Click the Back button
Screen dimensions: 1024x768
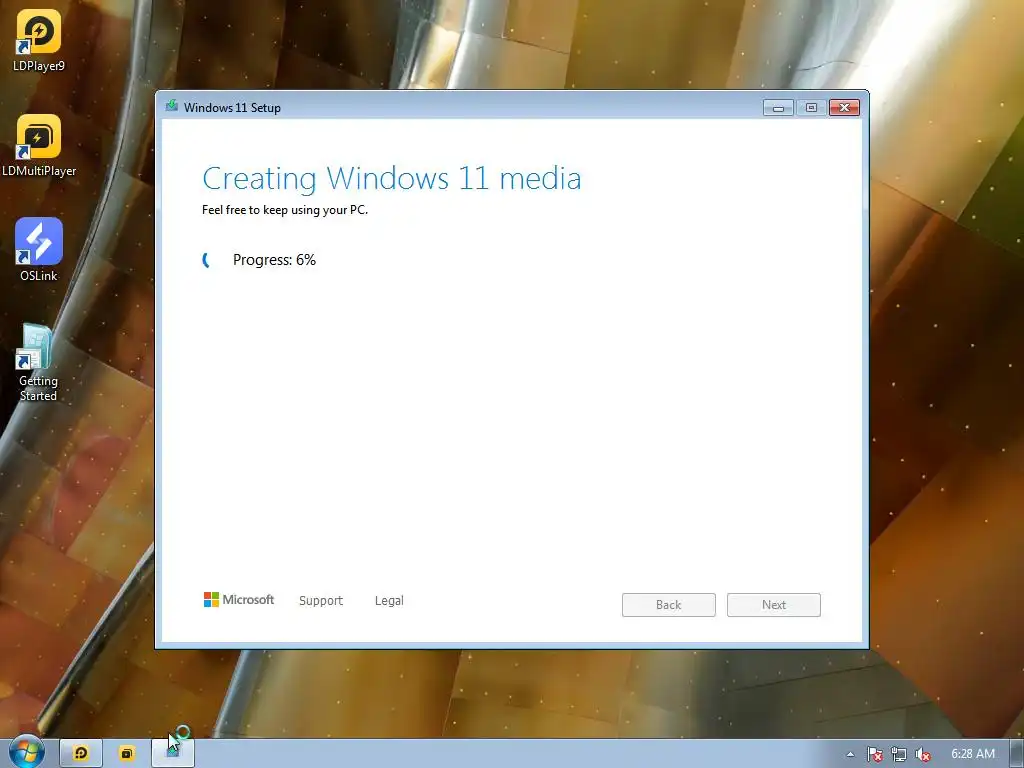[669, 605]
